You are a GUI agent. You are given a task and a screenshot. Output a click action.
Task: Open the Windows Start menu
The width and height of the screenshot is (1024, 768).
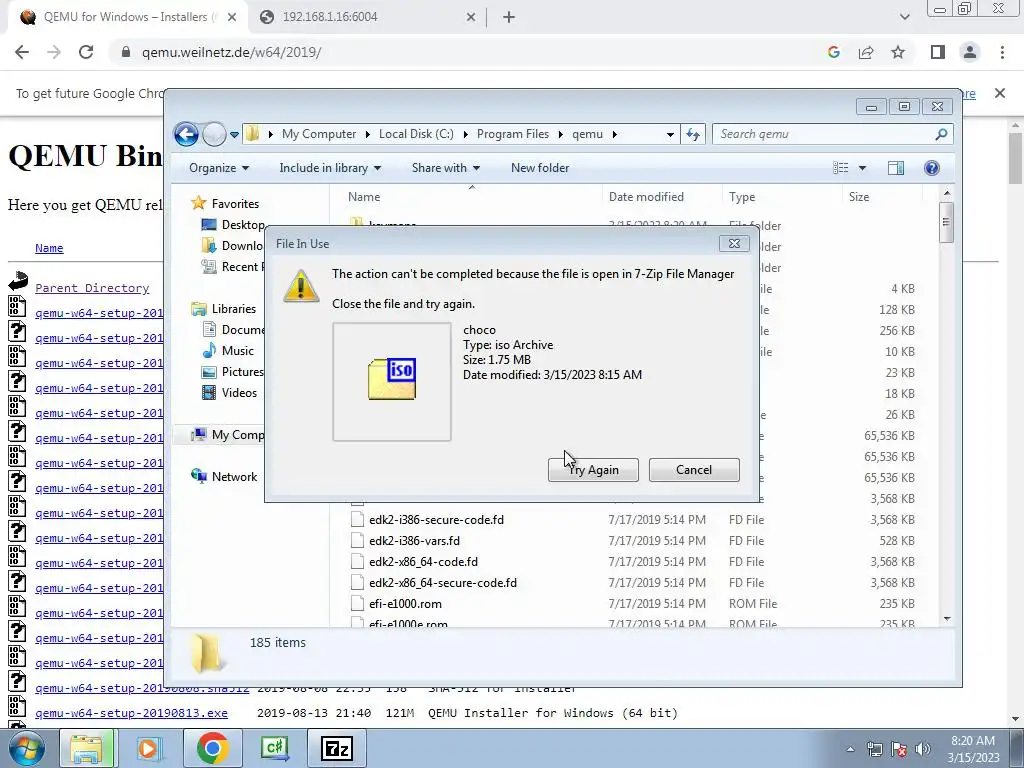pyautogui.click(x=26, y=748)
